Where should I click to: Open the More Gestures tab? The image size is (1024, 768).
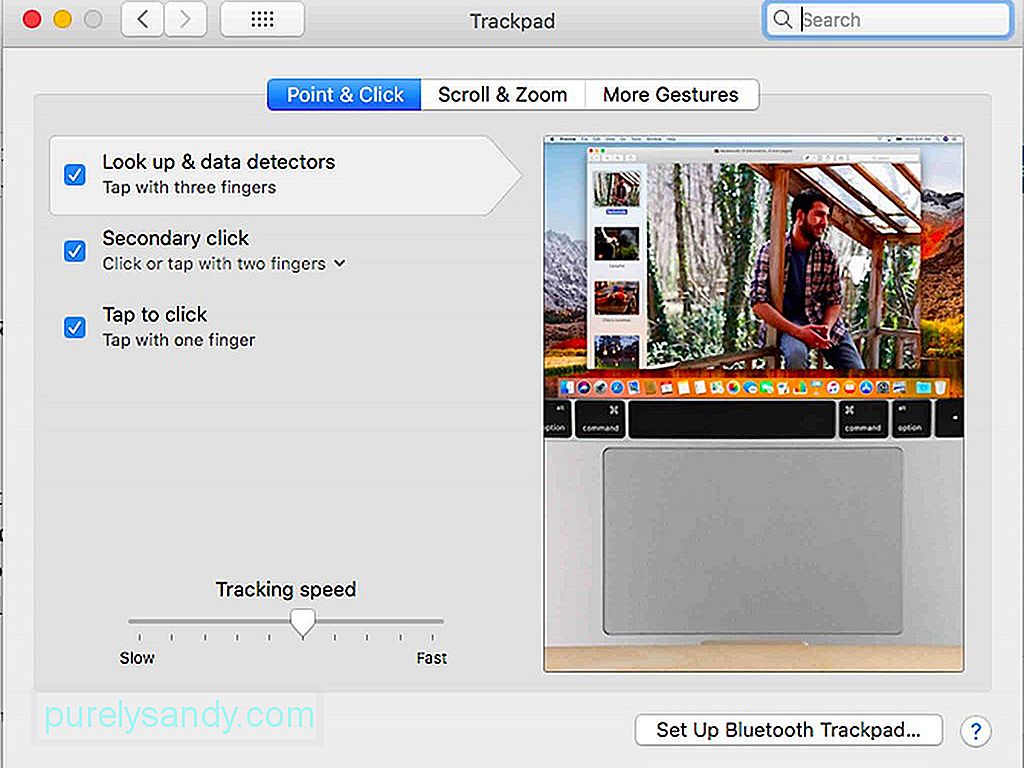(x=671, y=95)
